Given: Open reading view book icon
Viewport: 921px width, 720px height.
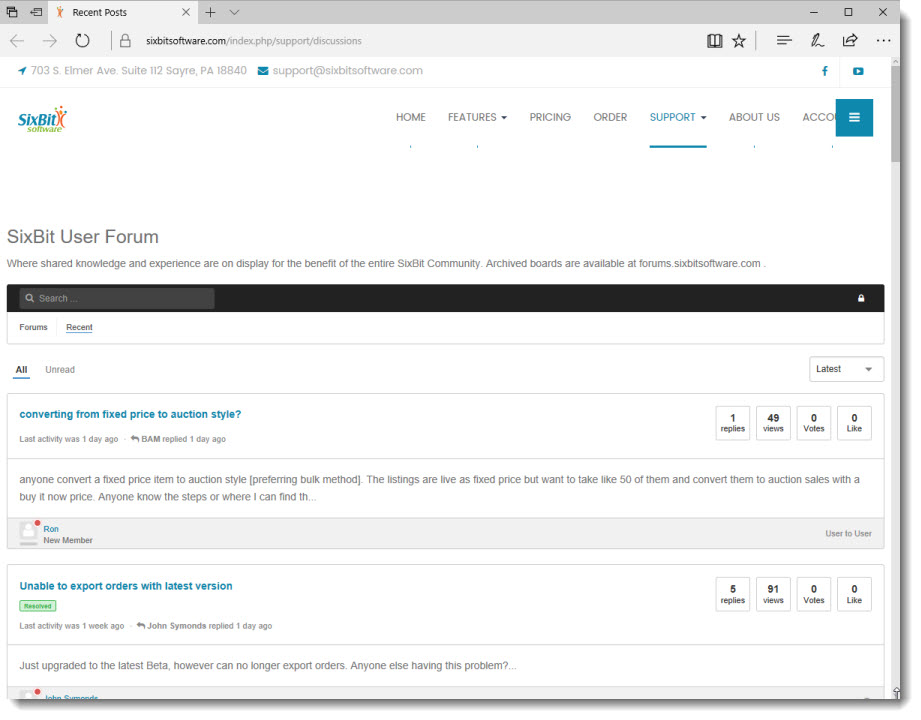Looking at the screenshot, I should click(x=714, y=41).
